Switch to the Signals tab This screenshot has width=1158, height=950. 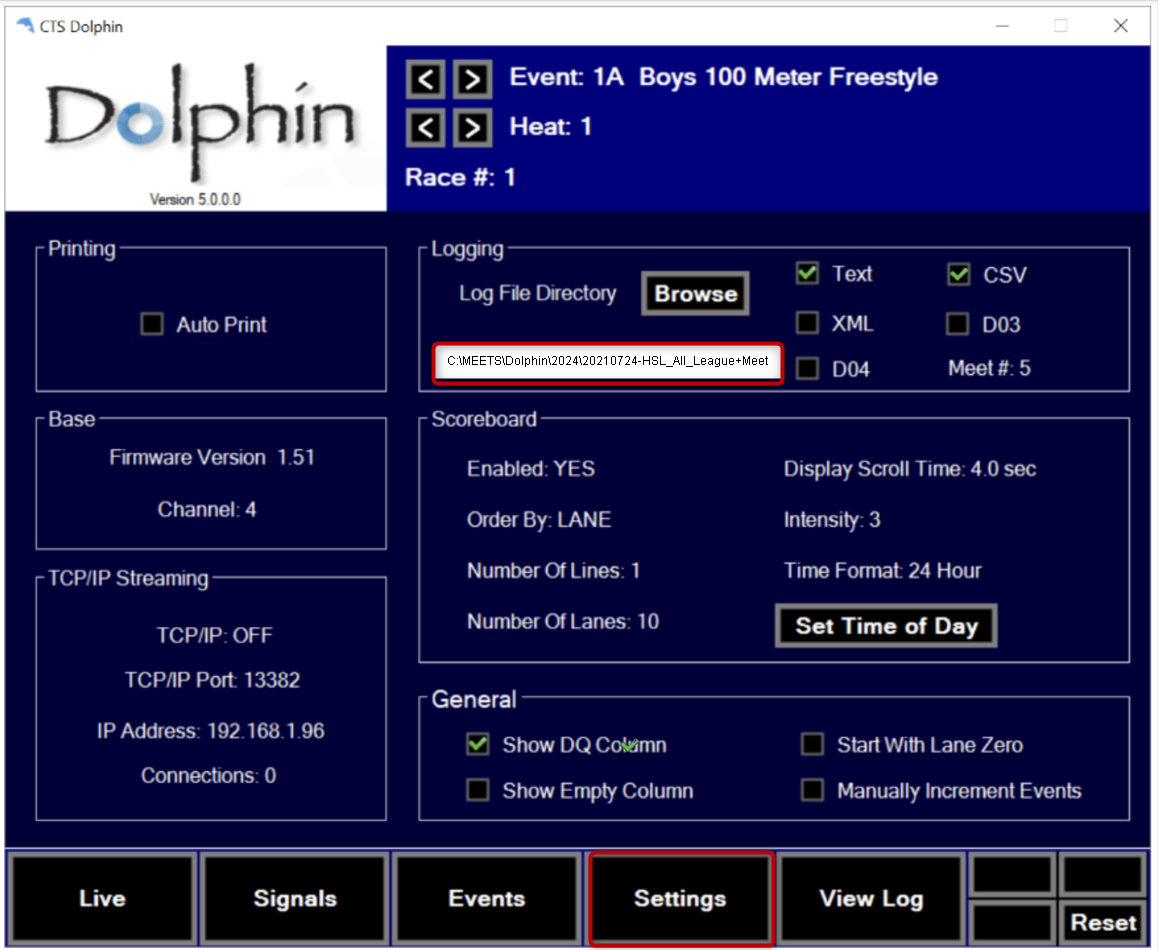pyautogui.click(x=295, y=898)
